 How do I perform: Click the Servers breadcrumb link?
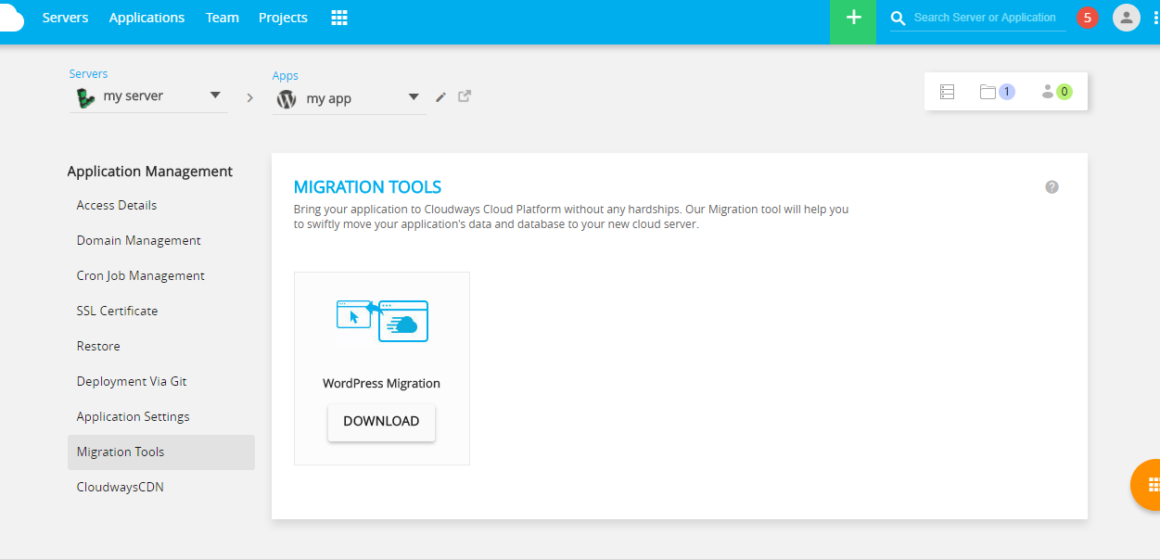pyautogui.click(x=88, y=74)
